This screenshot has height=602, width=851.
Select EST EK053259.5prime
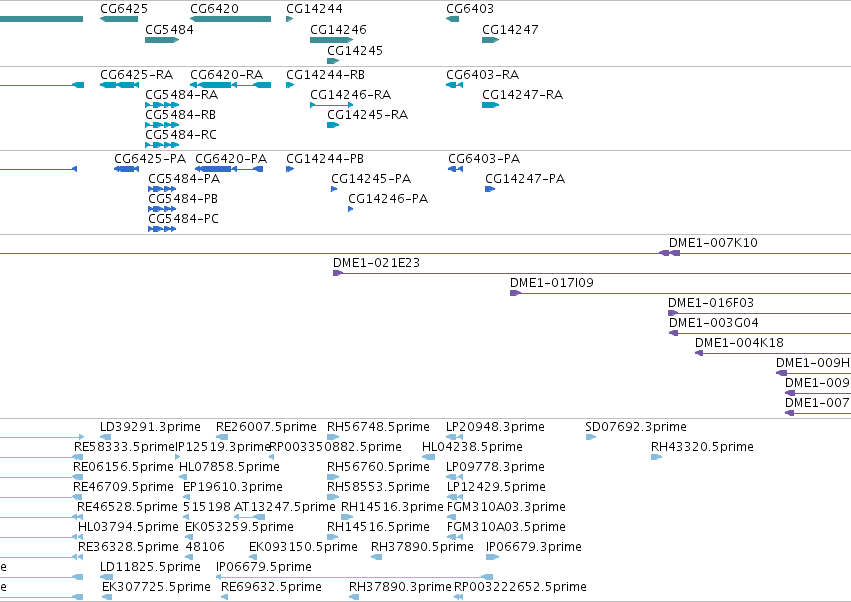point(239,527)
